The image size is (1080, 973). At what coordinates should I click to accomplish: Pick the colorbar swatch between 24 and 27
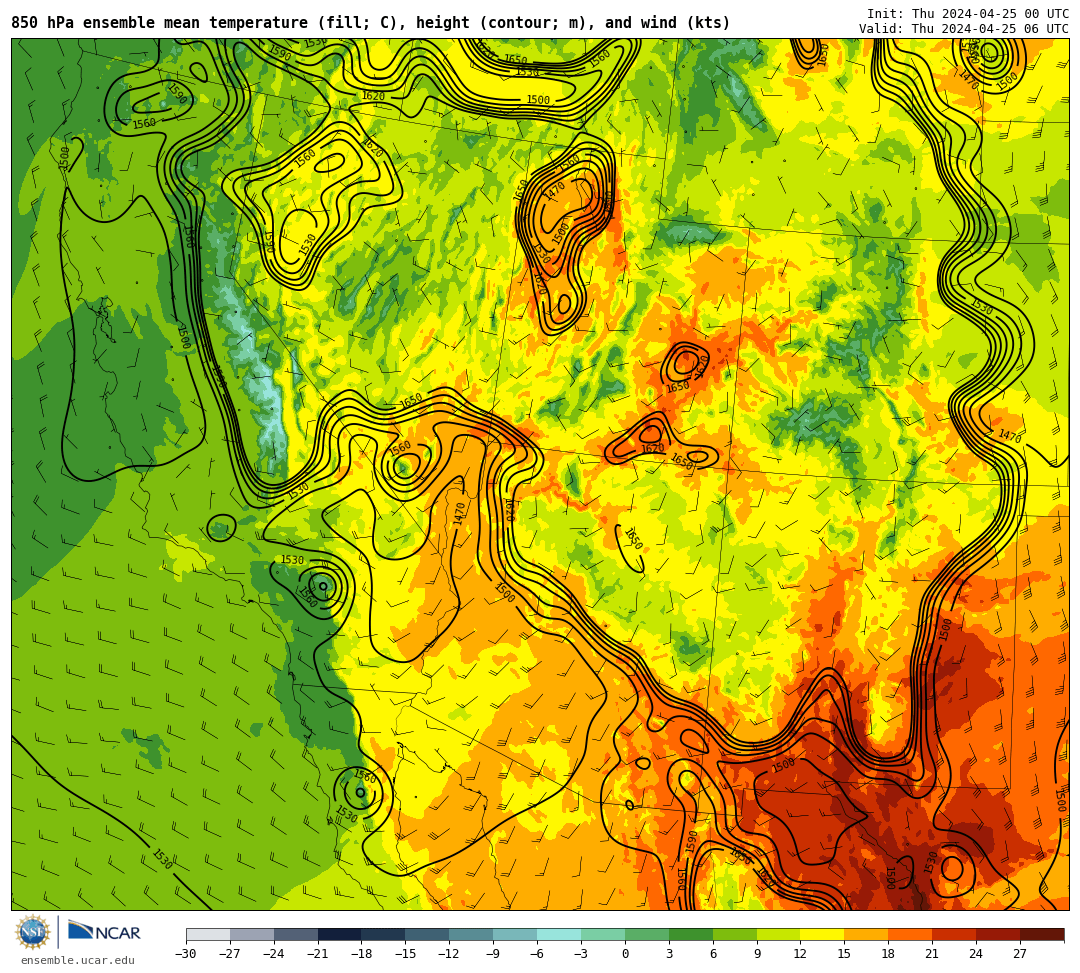(999, 934)
